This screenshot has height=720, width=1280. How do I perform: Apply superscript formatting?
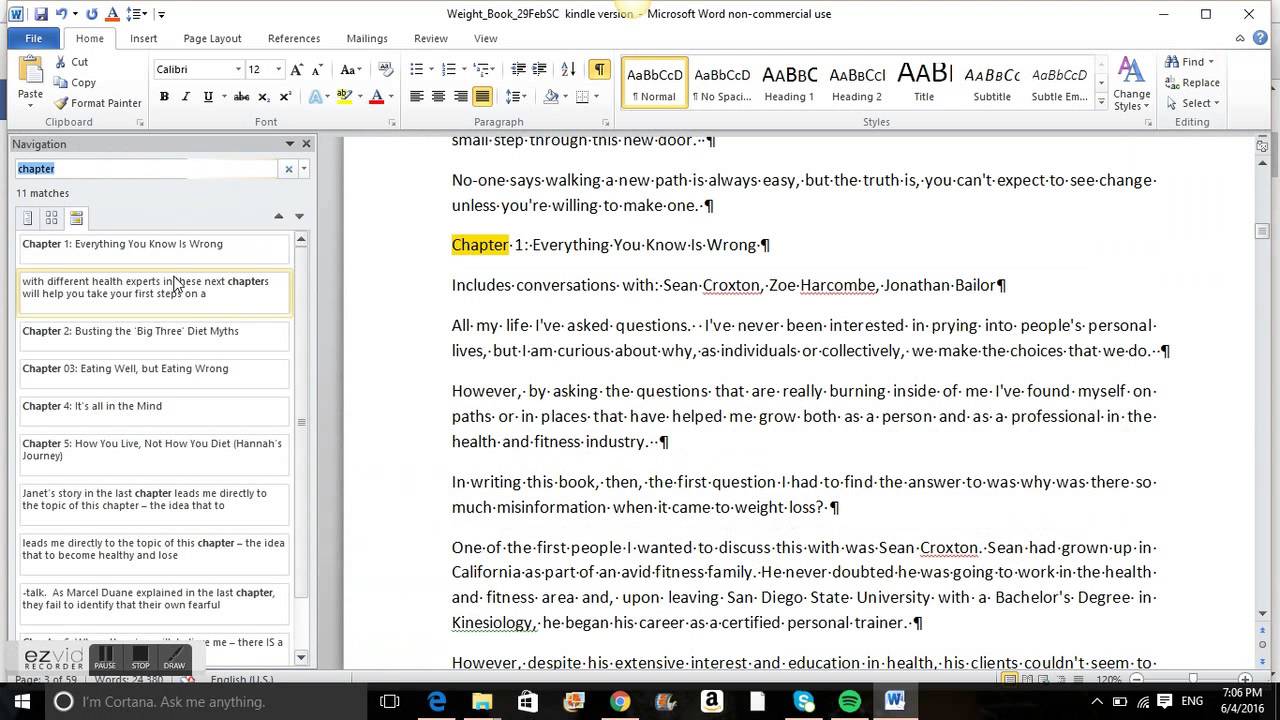[x=286, y=97]
